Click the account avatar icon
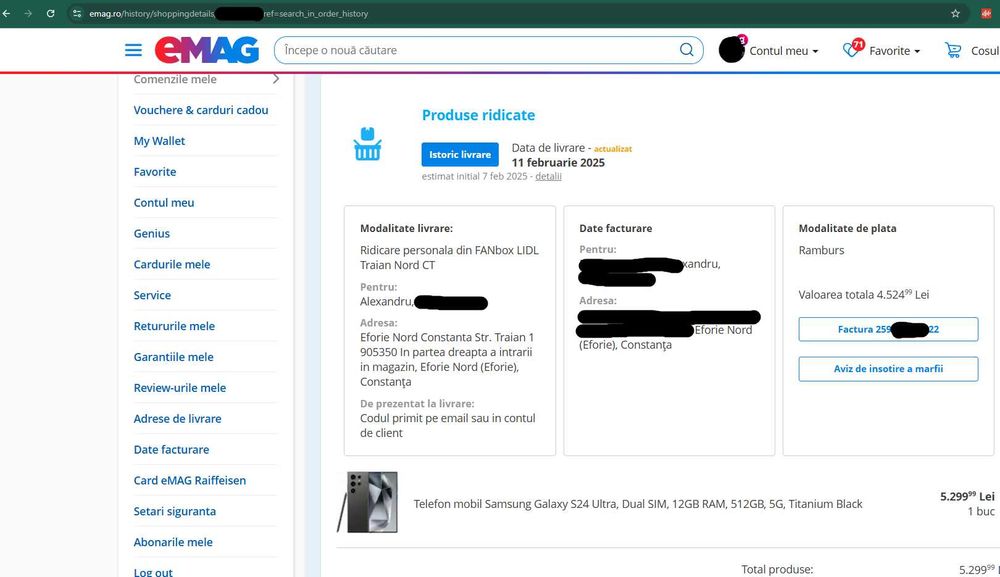Viewport: 1000px width, 577px height. [x=732, y=50]
